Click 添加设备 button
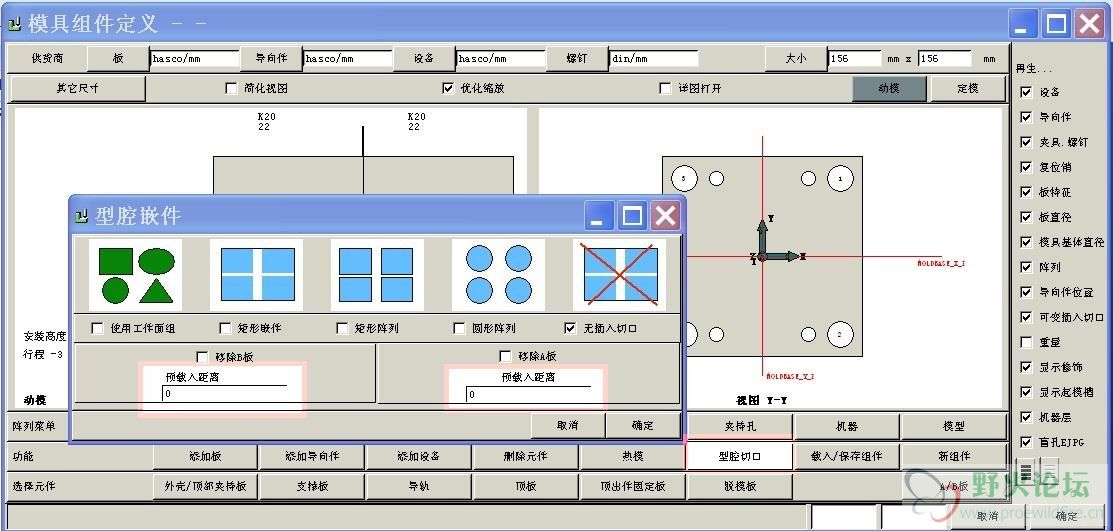1113x531 pixels. (419, 456)
